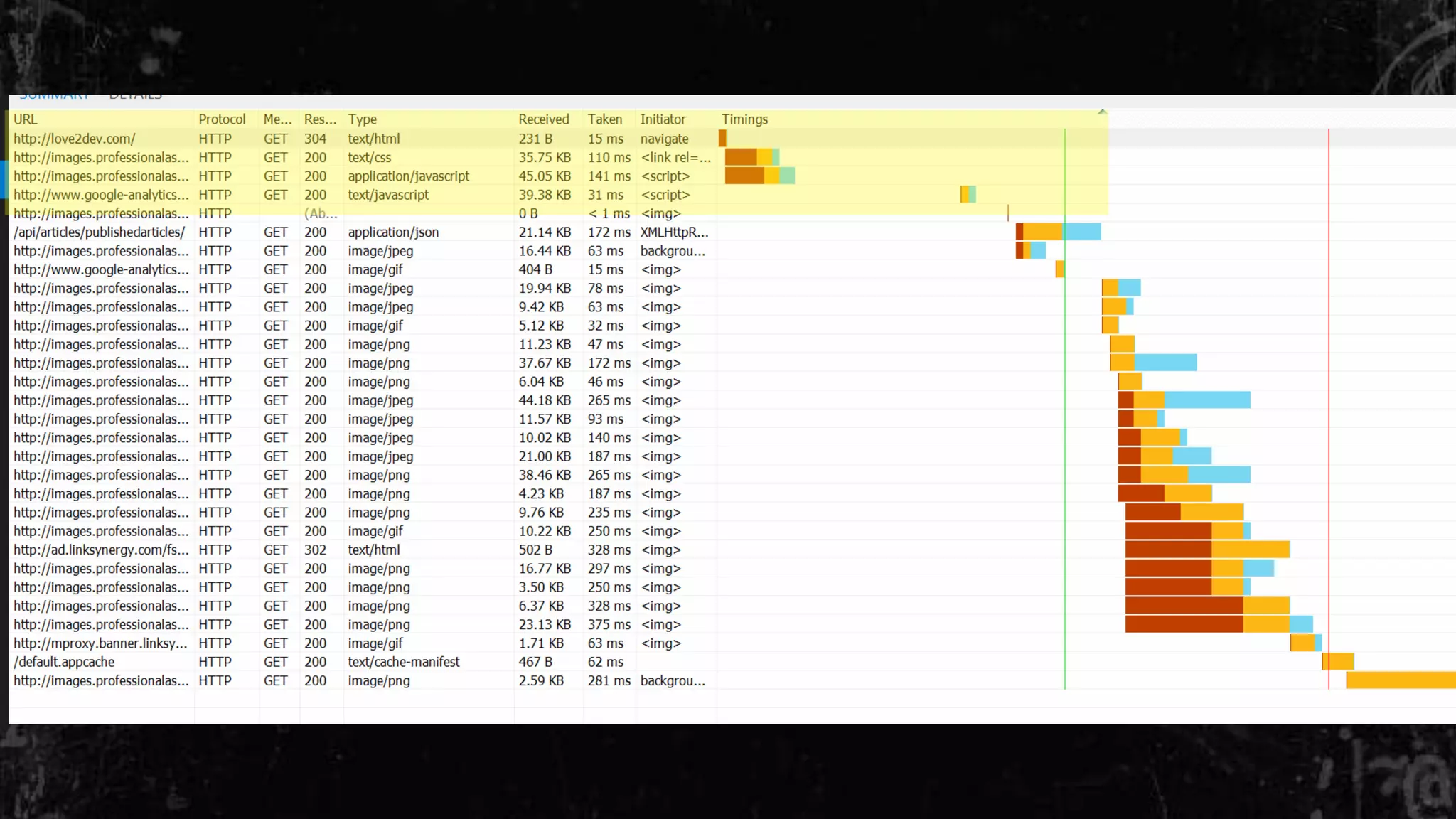Viewport: 1456px width, 819px height.
Task: Sort by the Received size column
Action: [x=543, y=119]
